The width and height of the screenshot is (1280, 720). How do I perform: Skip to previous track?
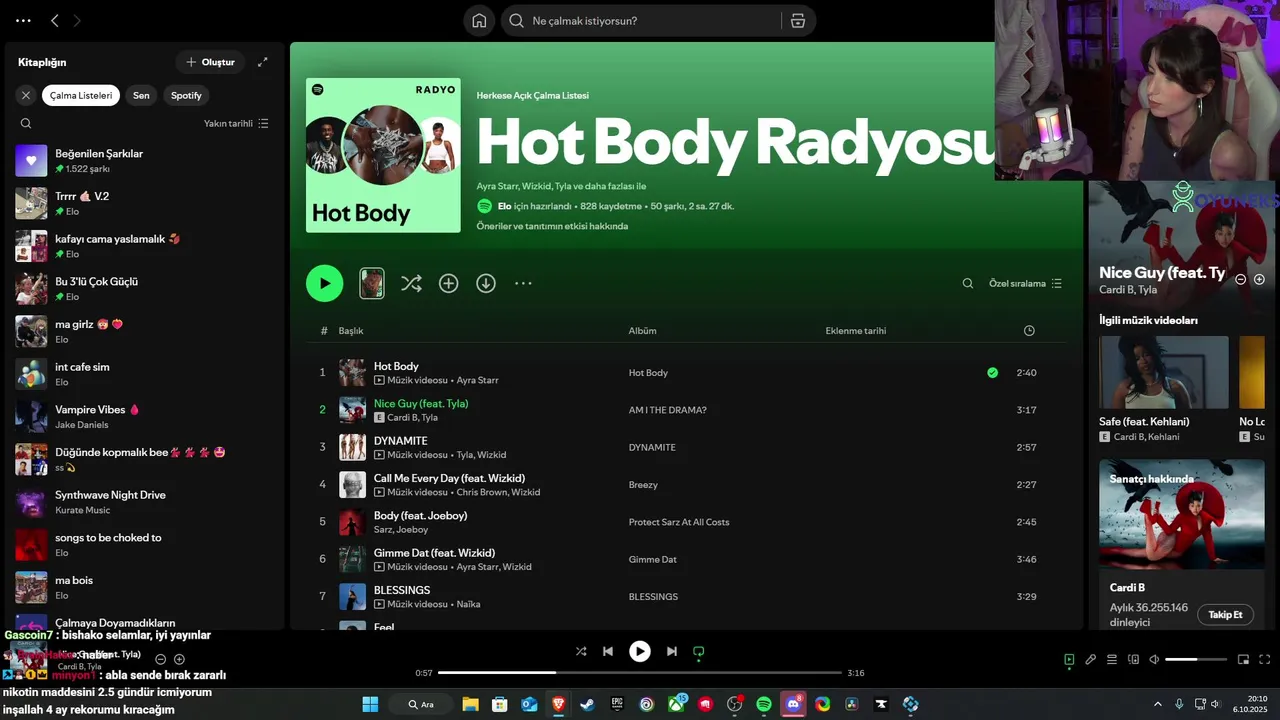[608, 651]
